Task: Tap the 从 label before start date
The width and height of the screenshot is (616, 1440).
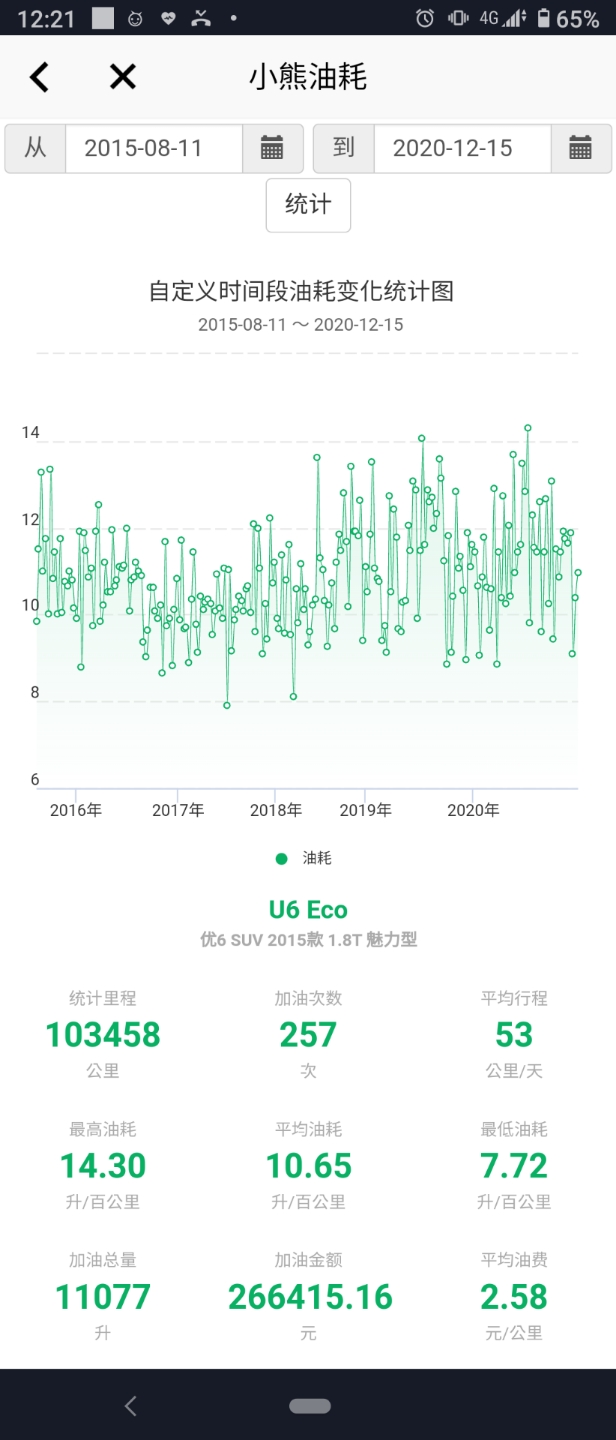Action: (x=35, y=149)
